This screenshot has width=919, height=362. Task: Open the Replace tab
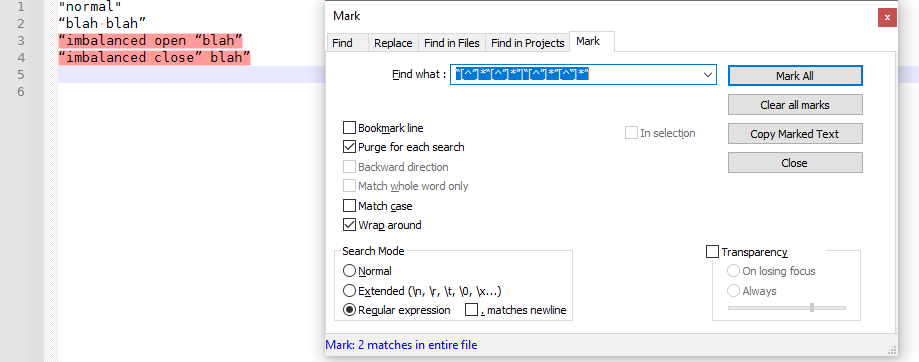[x=393, y=43]
